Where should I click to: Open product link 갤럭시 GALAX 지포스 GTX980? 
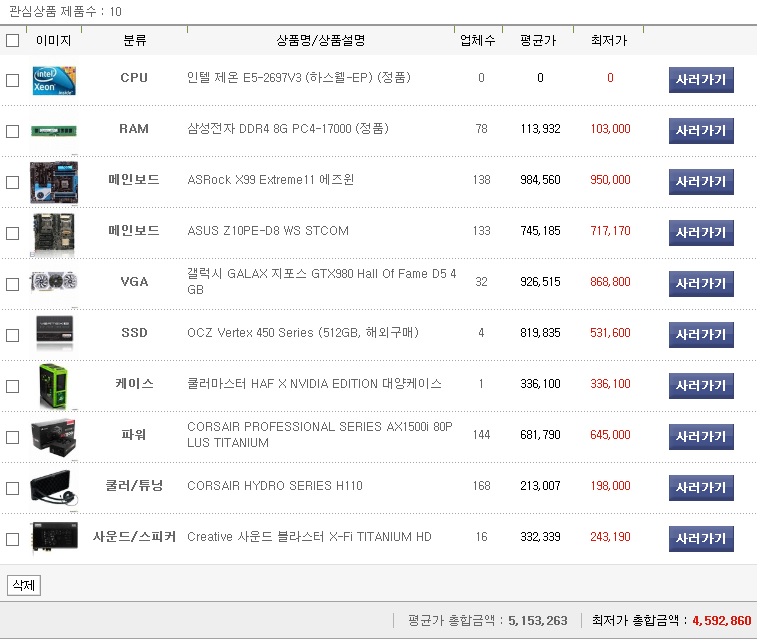coord(322,282)
